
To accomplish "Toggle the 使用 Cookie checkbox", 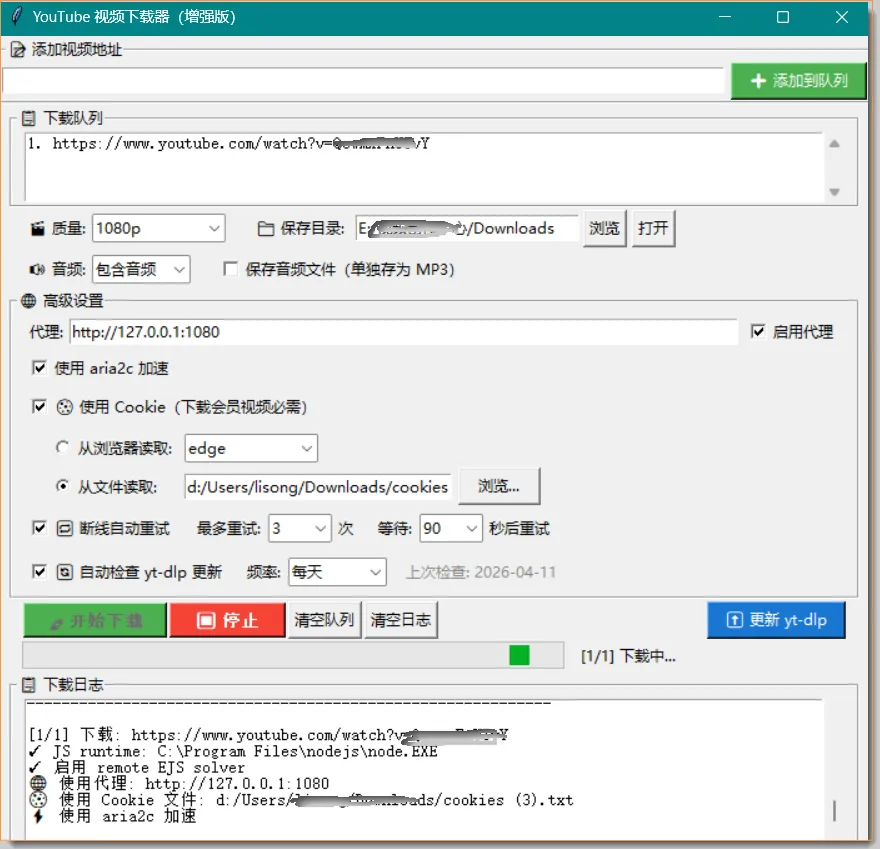I will coord(39,406).
